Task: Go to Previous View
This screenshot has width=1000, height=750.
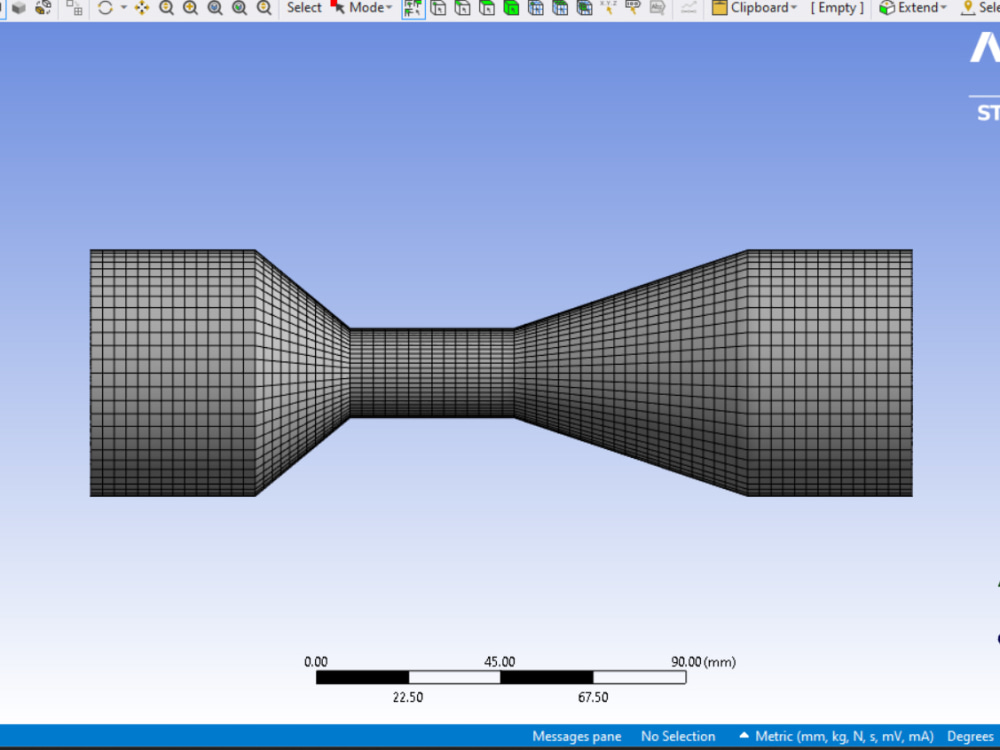Action: pos(263,8)
